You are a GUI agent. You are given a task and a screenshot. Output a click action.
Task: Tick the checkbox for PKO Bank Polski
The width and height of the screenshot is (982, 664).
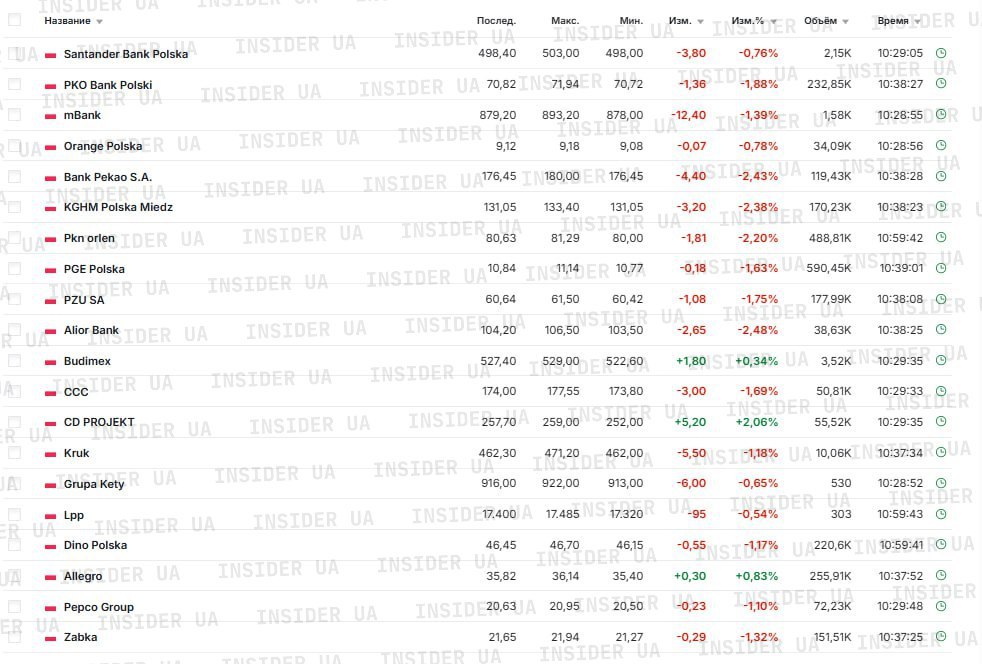coord(14,84)
